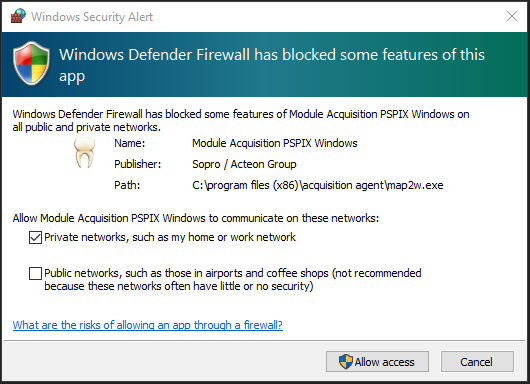Click the Private networks label text
Viewport: 530px width, 384px height.
tap(170, 237)
